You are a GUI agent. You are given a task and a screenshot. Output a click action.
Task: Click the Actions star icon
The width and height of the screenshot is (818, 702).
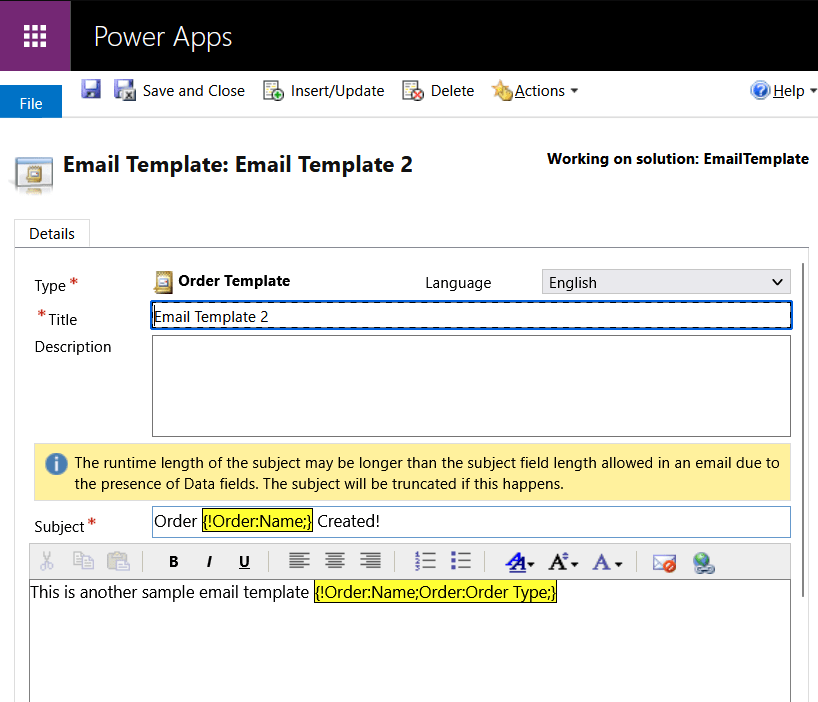pyautogui.click(x=502, y=90)
